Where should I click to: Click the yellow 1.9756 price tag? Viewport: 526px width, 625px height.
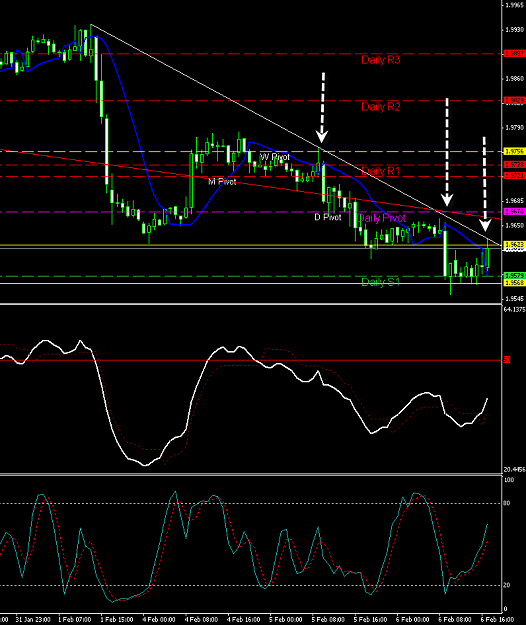coord(515,151)
